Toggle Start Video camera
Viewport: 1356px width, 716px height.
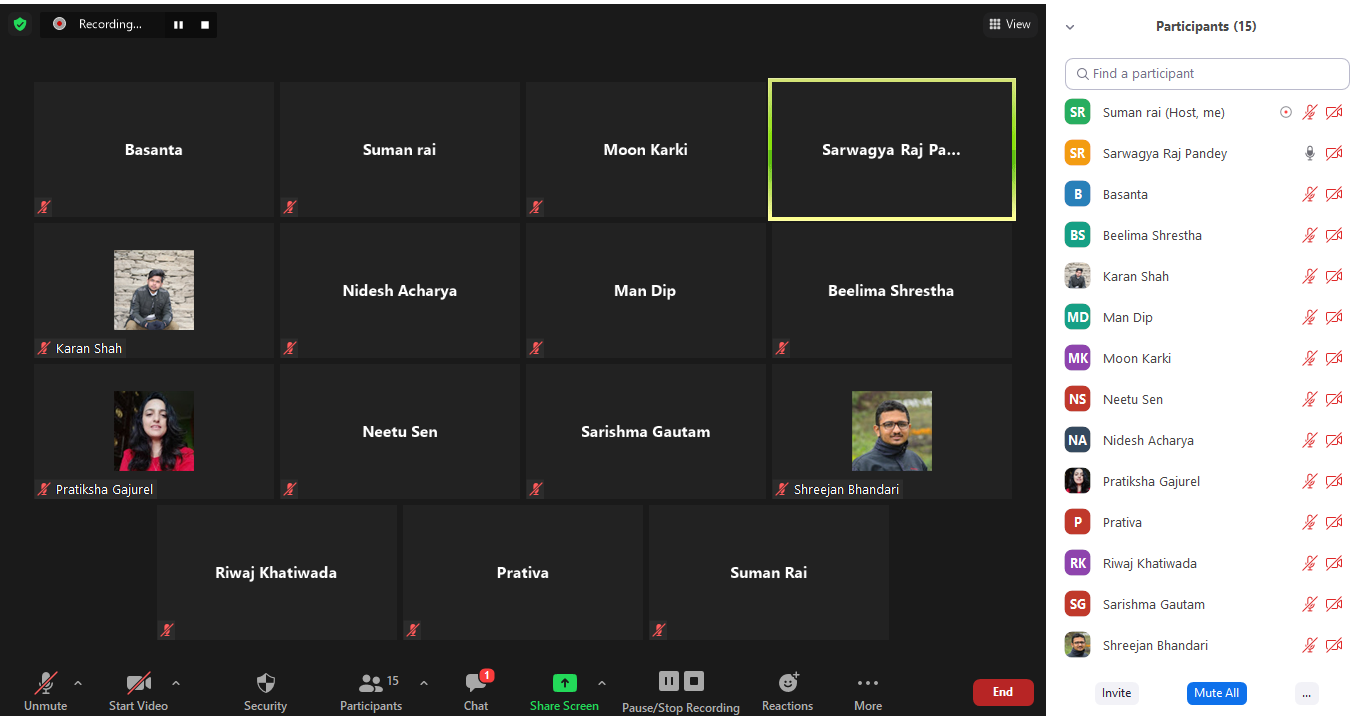tap(138, 684)
